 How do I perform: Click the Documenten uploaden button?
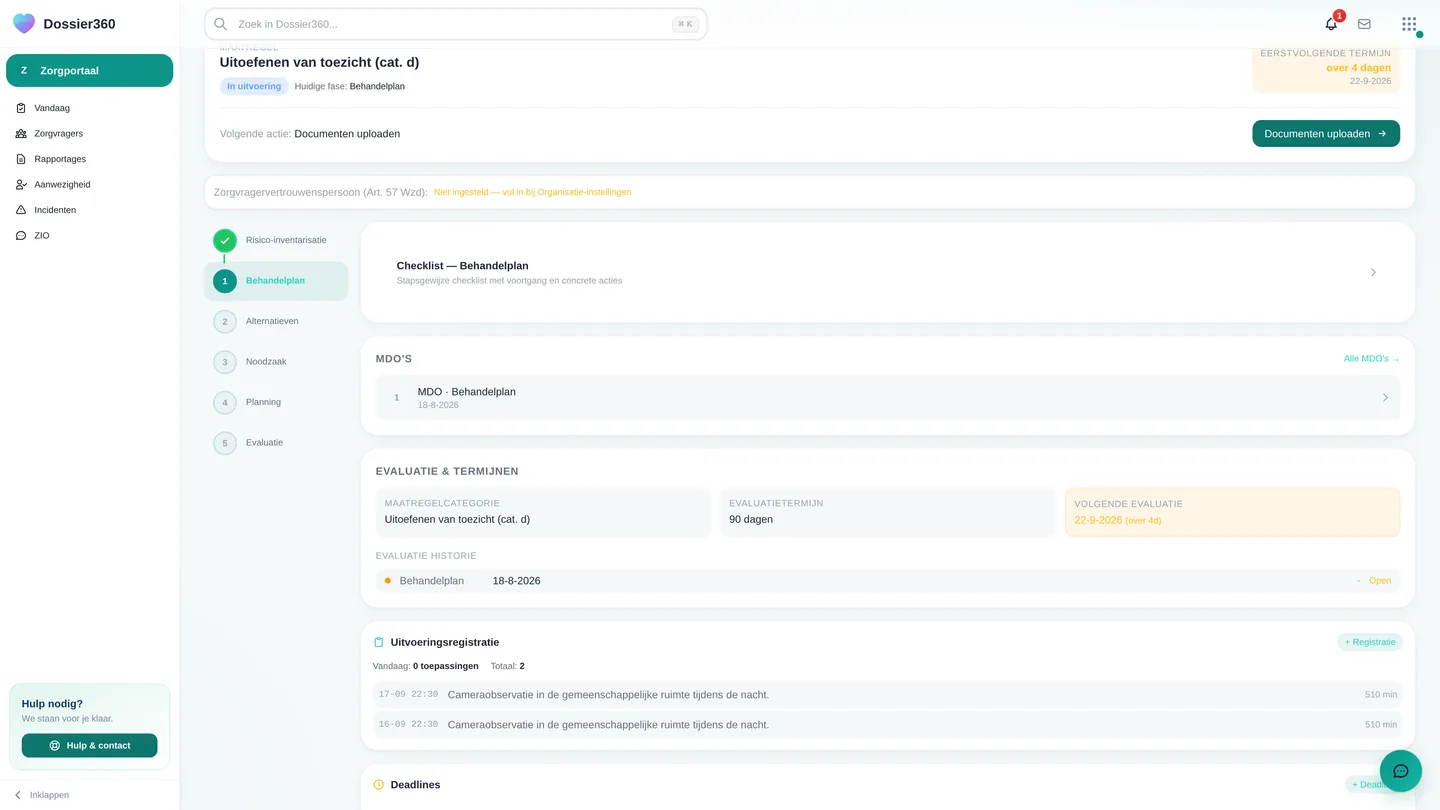pos(1326,133)
